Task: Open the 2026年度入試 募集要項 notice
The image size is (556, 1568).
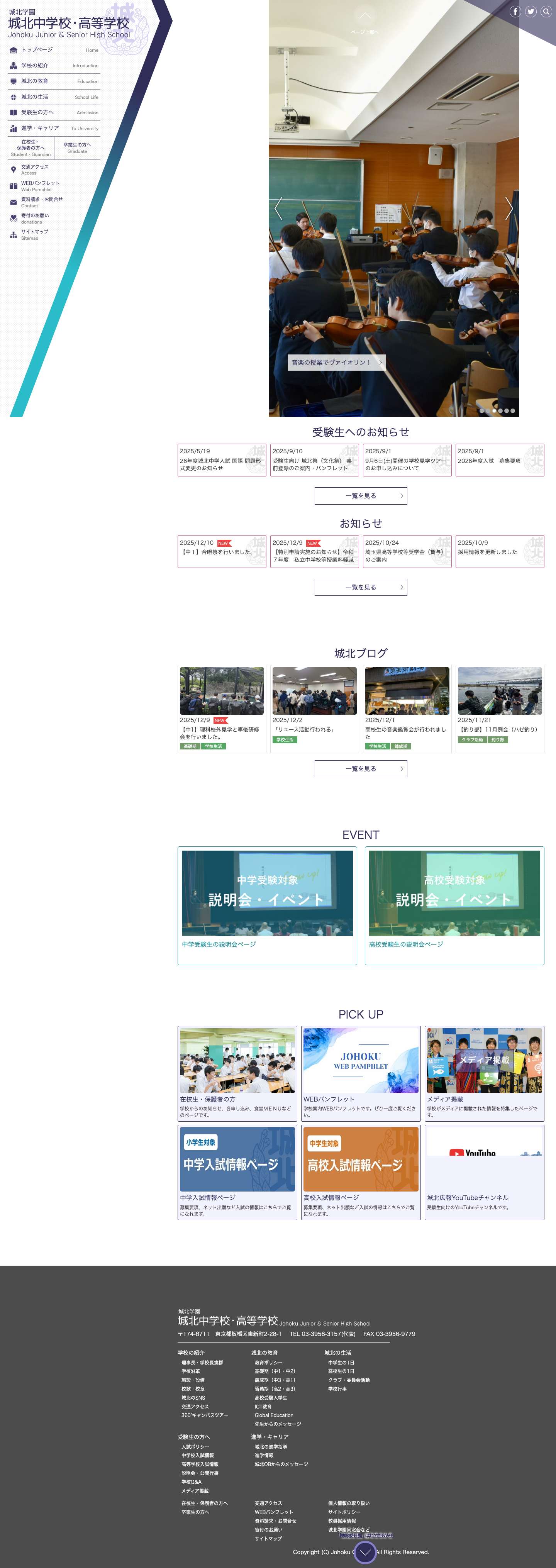Action: click(x=500, y=460)
